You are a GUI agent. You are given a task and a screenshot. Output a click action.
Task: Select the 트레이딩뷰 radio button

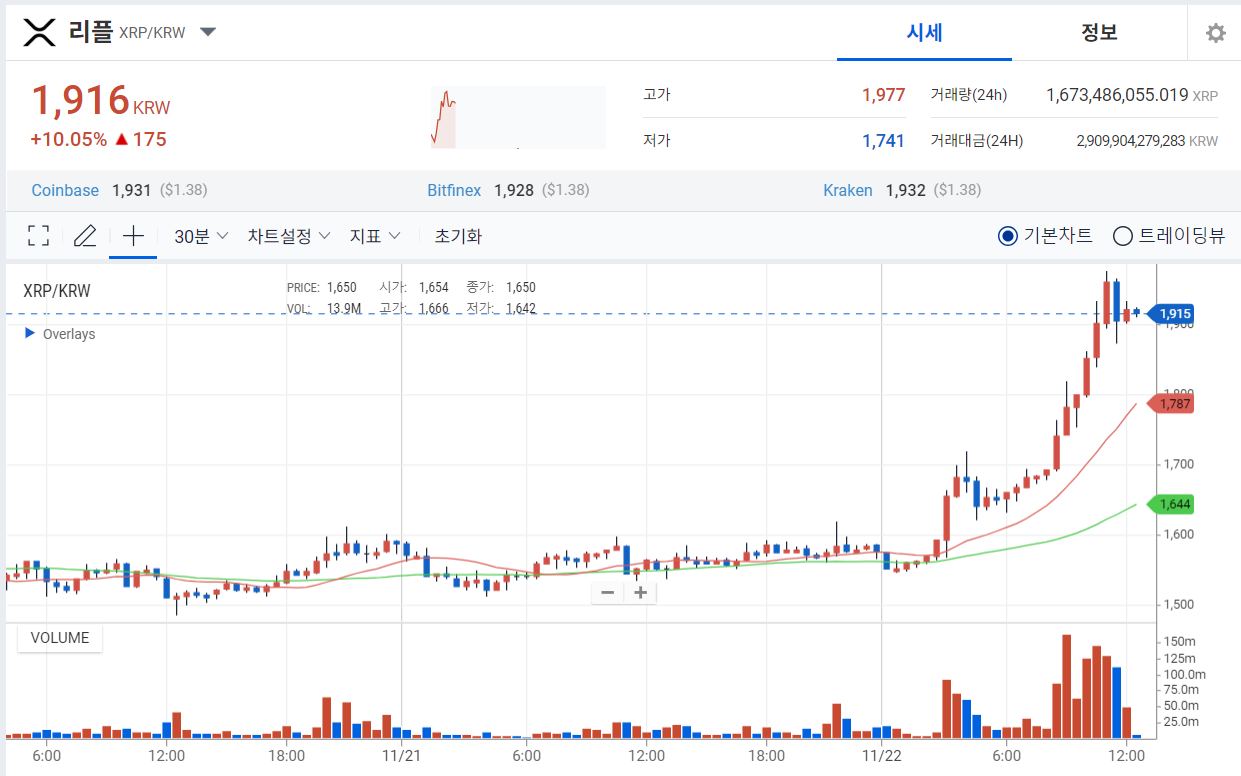1122,236
